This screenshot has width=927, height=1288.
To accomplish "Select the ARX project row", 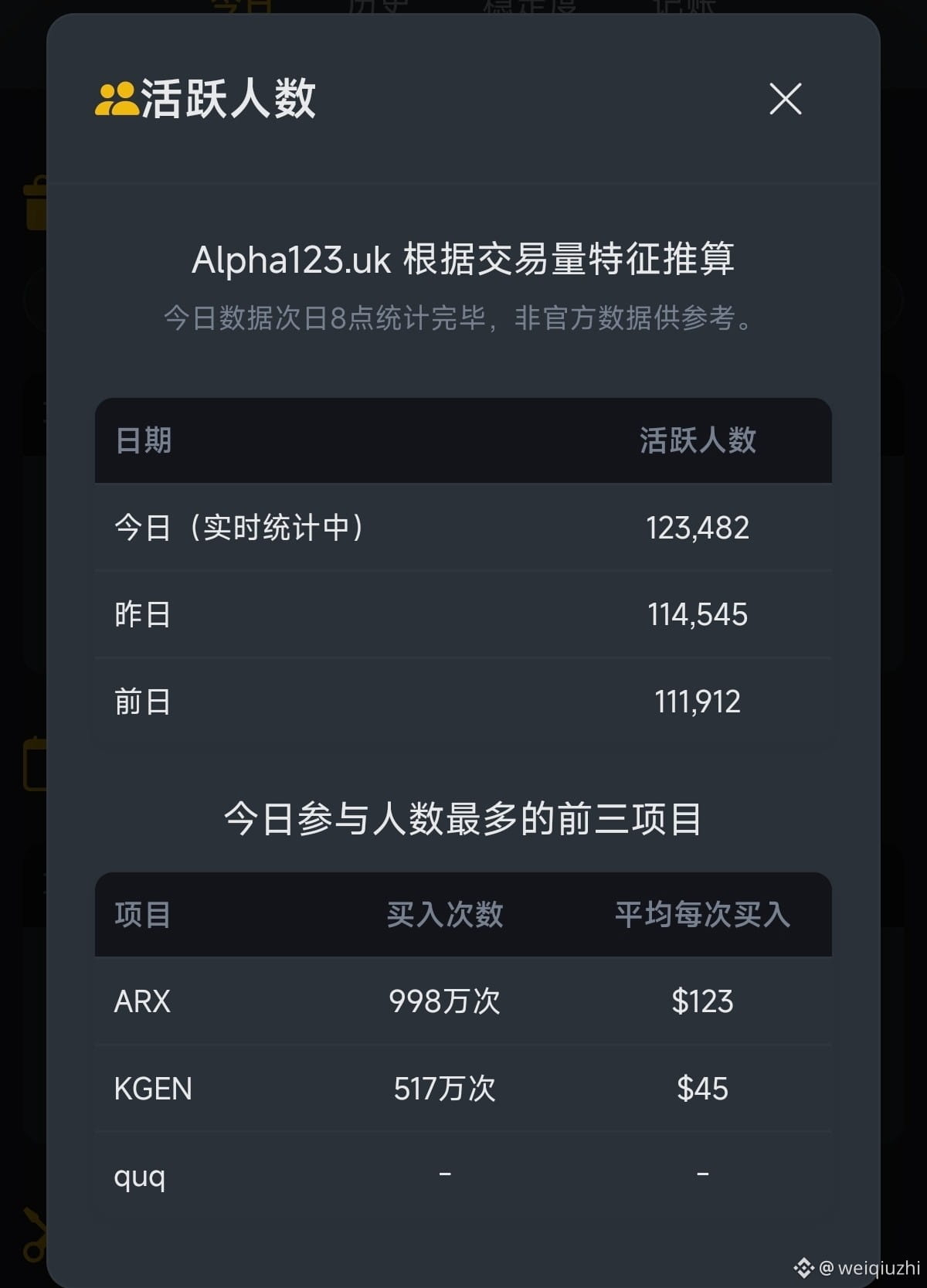I will [x=463, y=1001].
